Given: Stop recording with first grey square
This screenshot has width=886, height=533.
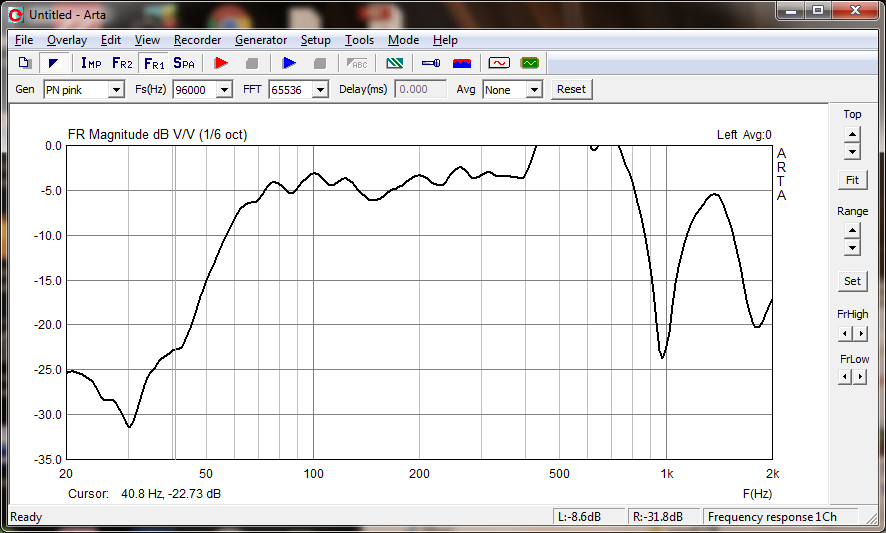Looking at the screenshot, I should click(252, 63).
